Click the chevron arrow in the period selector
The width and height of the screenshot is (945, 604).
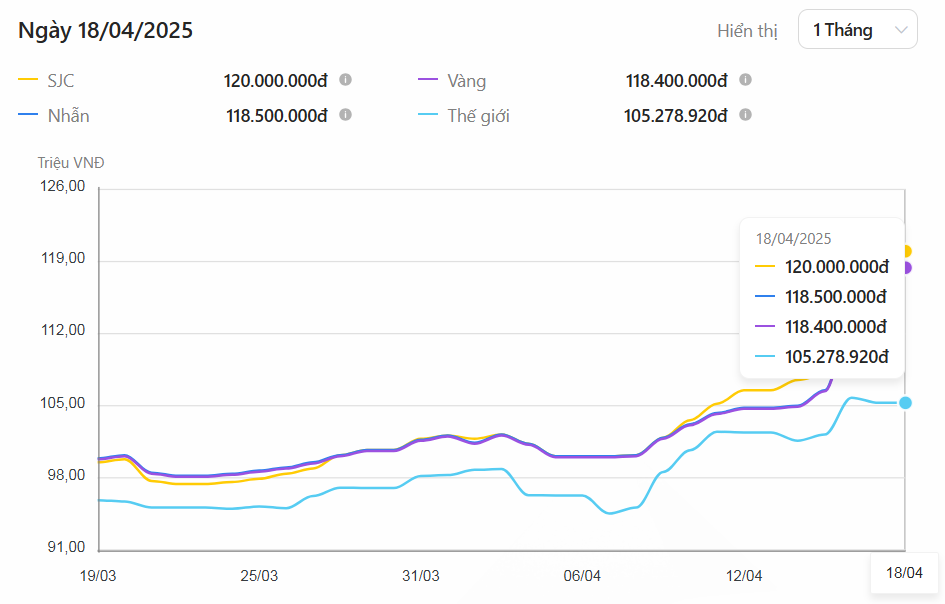coord(901,30)
